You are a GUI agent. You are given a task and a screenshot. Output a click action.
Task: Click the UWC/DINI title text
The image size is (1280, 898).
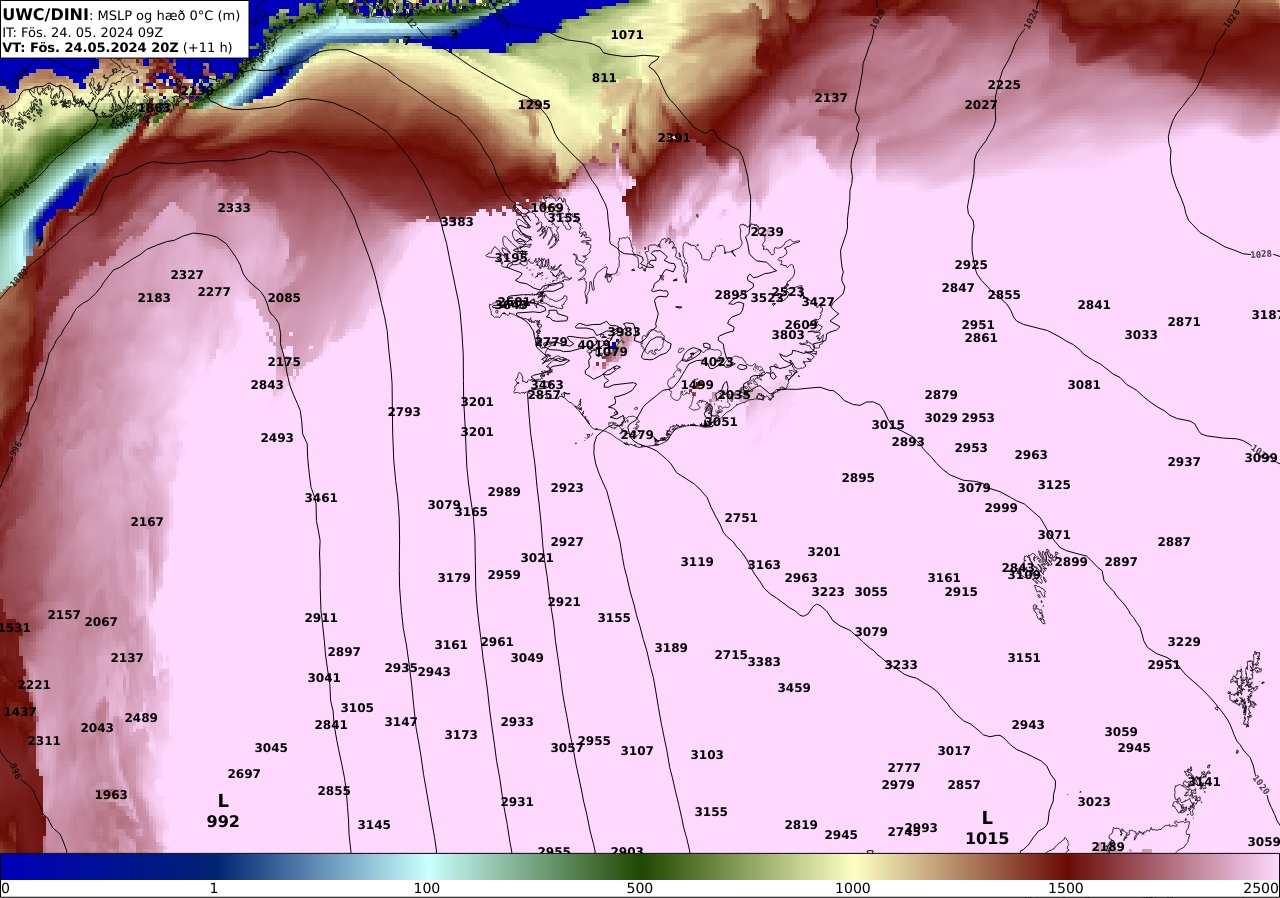(46, 14)
